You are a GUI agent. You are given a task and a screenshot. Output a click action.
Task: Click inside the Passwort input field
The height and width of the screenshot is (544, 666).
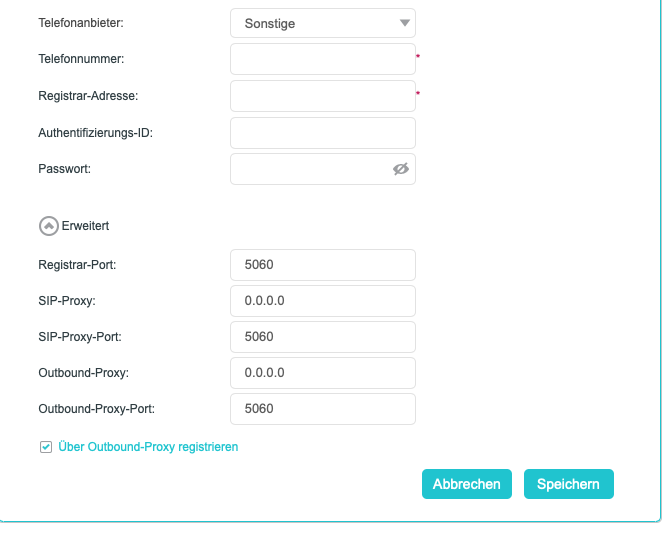(x=308, y=169)
